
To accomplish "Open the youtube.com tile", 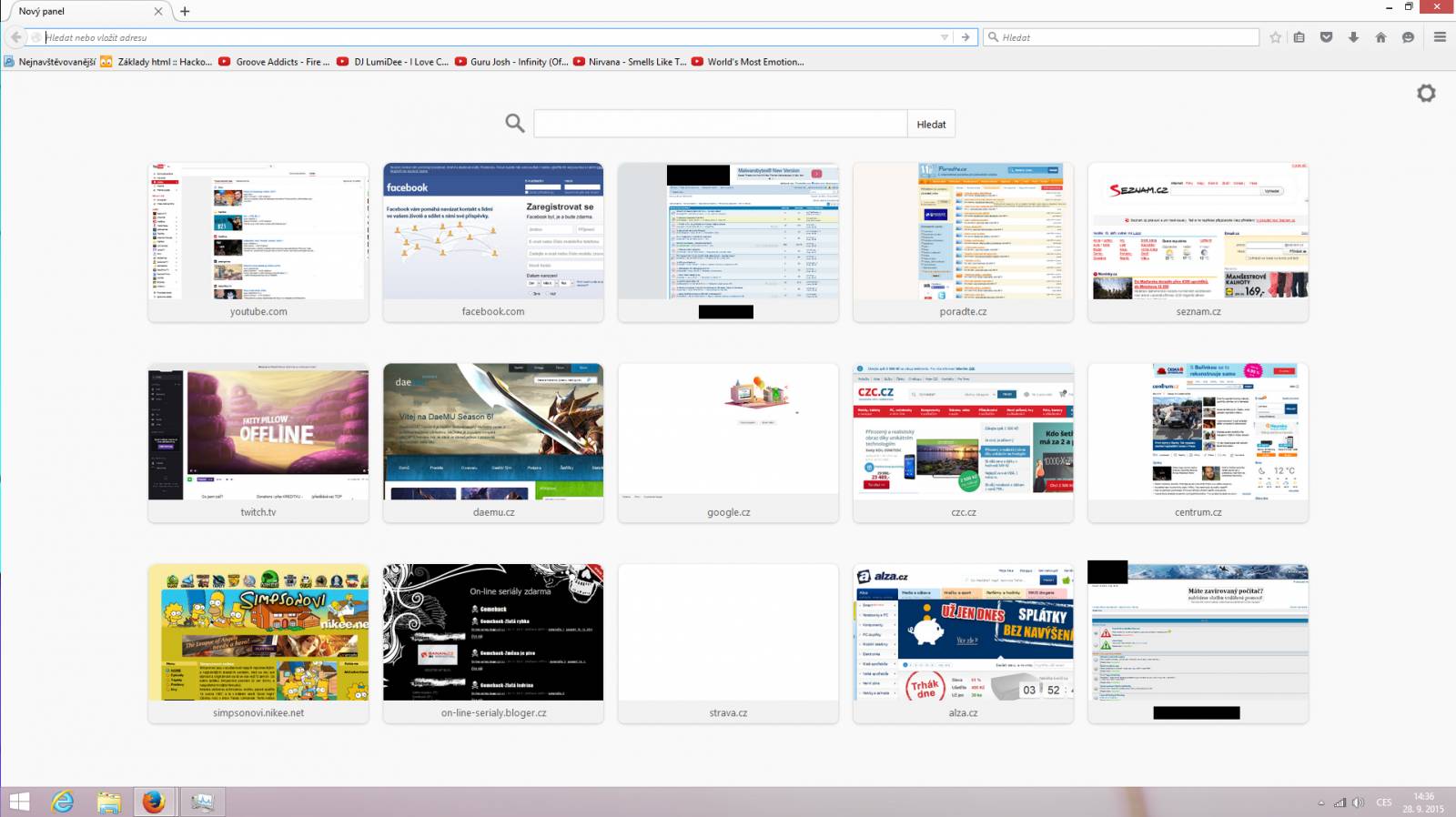I will (x=258, y=242).
